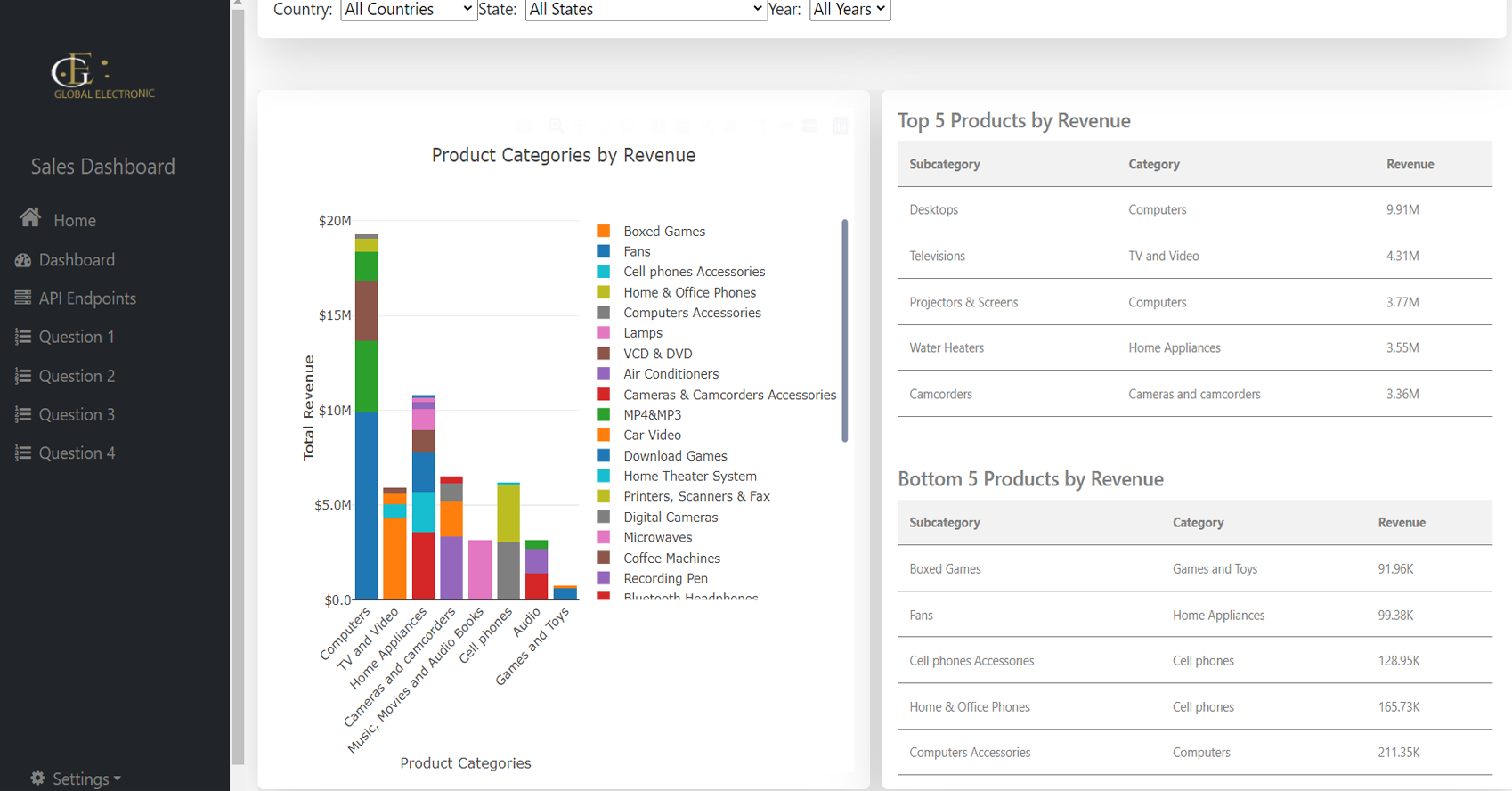The width and height of the screenshot is (1512, 791).
Task: Click the API Endpoints server icon
Action: tap(23, 298)
